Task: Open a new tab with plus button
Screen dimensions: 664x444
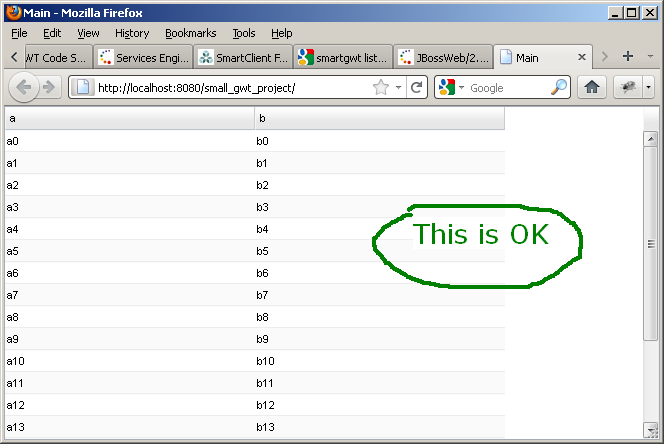Action: (x=628, y=56)
